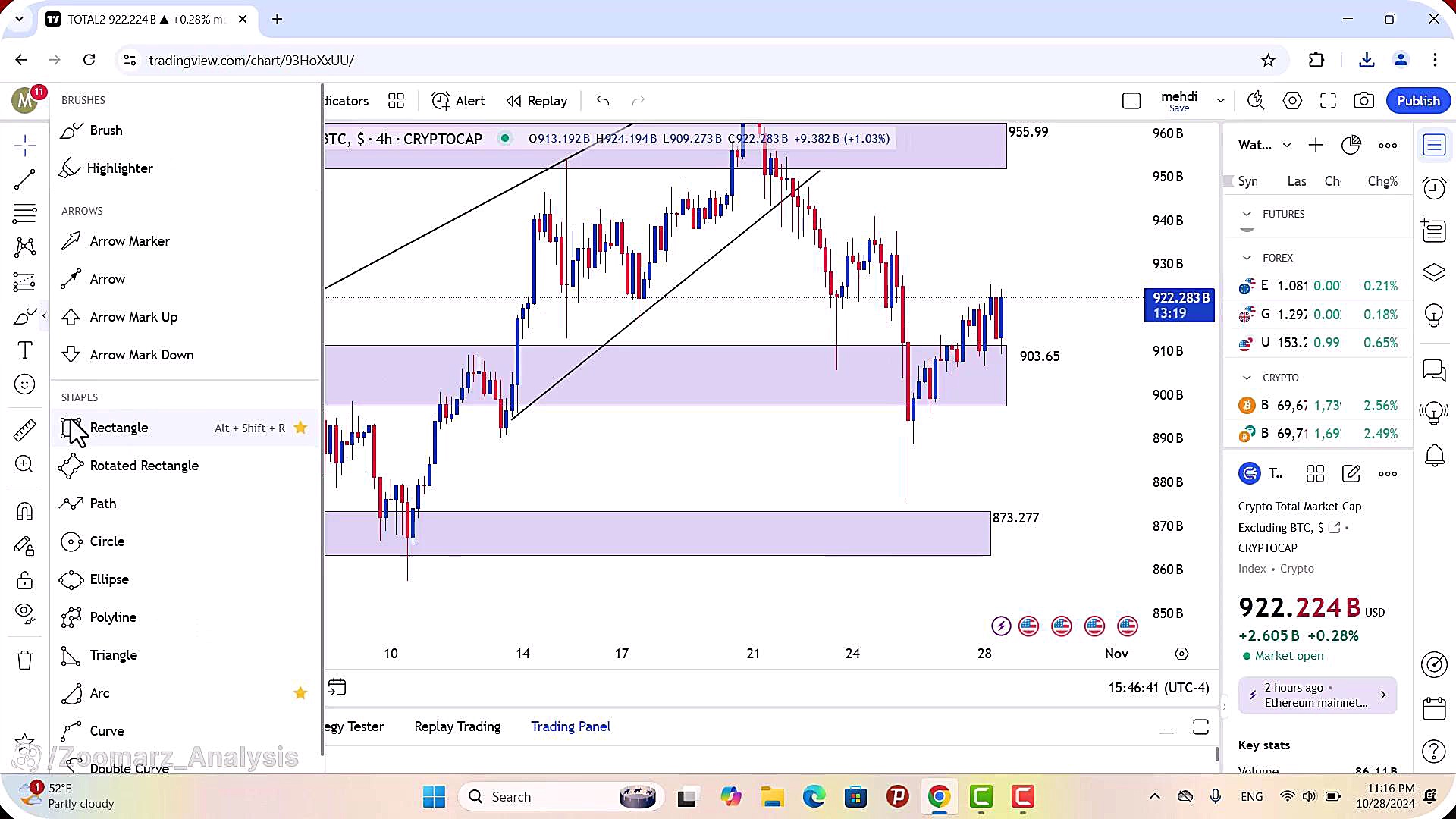Start Bar Replay mode
This screenshot has width=1456, height=819.
(537, 101)
